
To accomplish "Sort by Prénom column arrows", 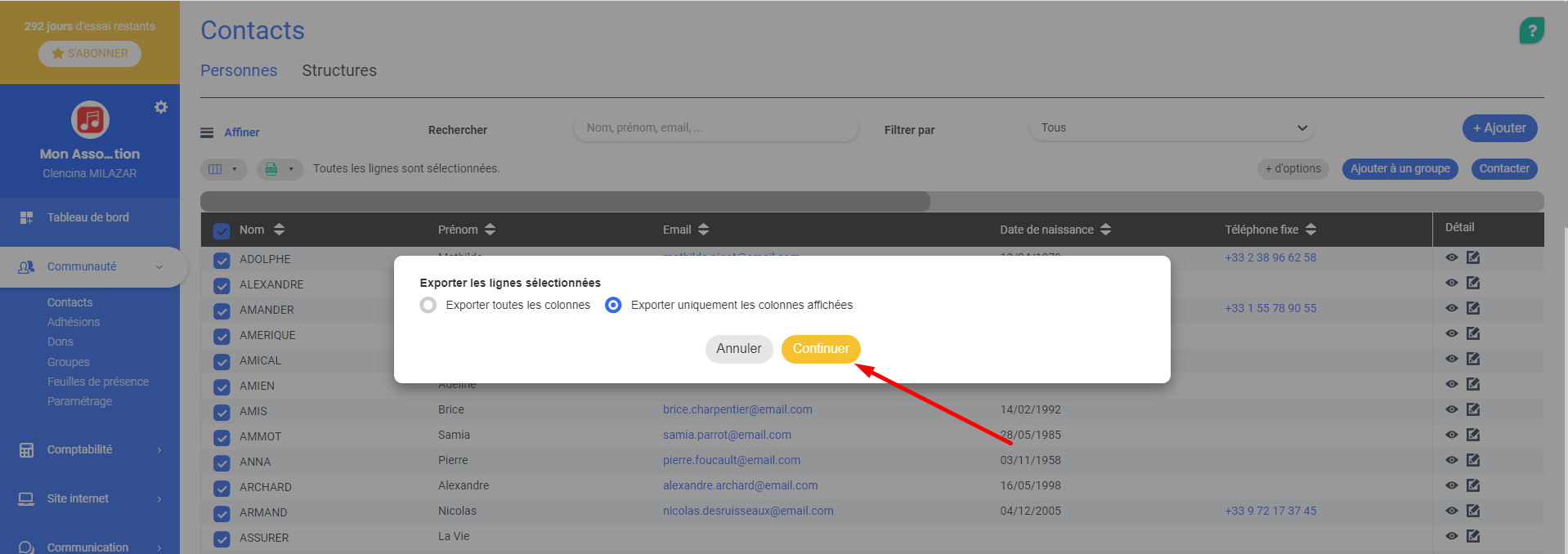I will [x=490, y=230].
